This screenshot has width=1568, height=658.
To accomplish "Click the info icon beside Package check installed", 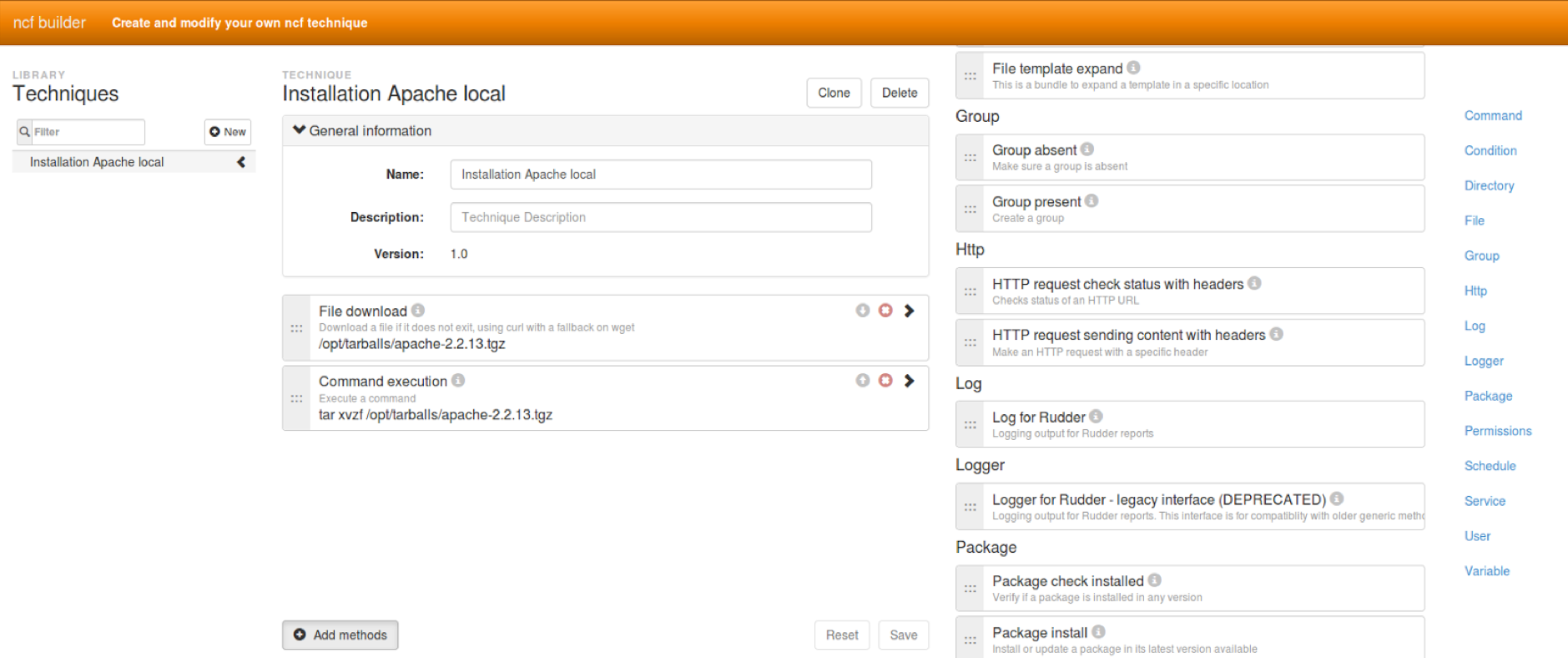I will click(x=1155, y=580).
